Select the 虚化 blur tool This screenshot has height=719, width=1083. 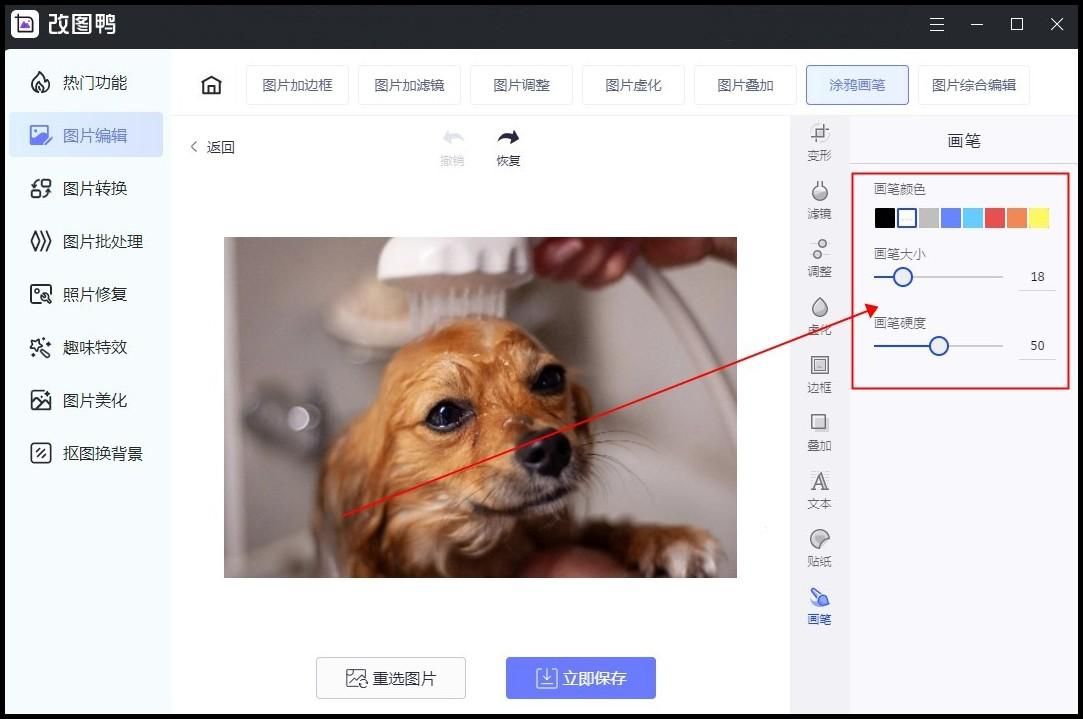[819, 316]
